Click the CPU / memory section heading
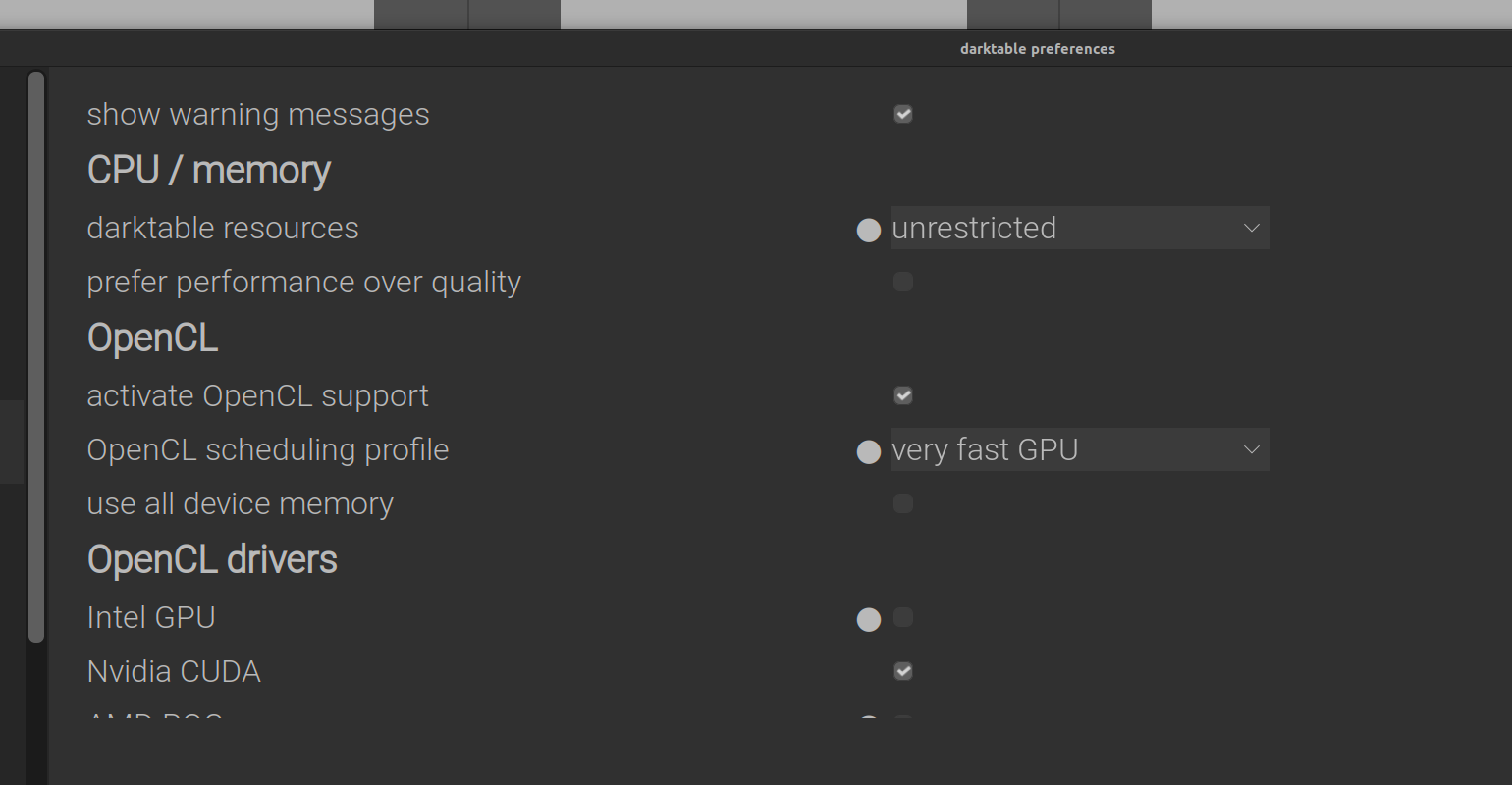 [x=208, y=171]
